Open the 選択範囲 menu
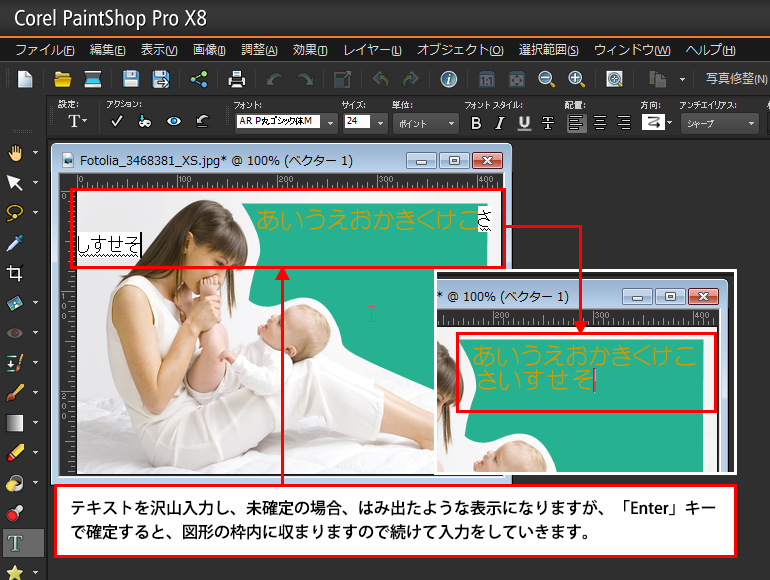The height and width of the screenshot is (580, 770). click(x=548, y=50)
